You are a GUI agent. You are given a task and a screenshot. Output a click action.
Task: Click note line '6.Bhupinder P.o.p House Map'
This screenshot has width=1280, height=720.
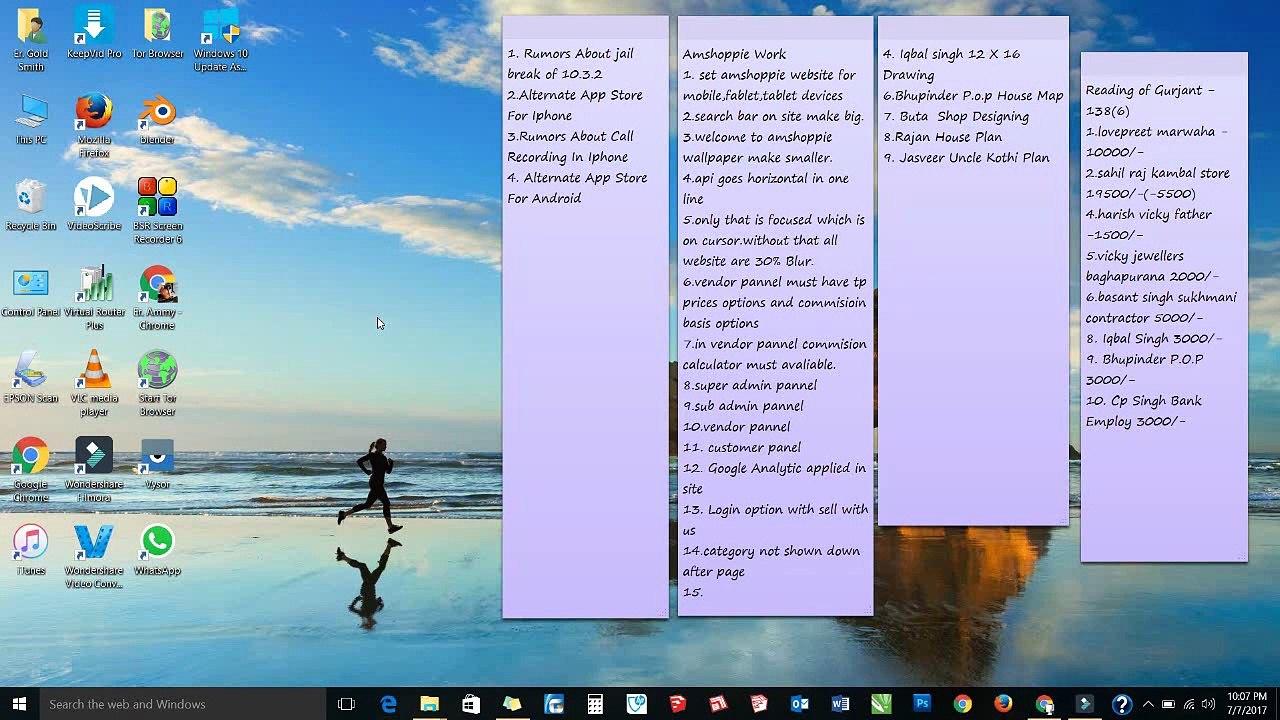point(973,95)
